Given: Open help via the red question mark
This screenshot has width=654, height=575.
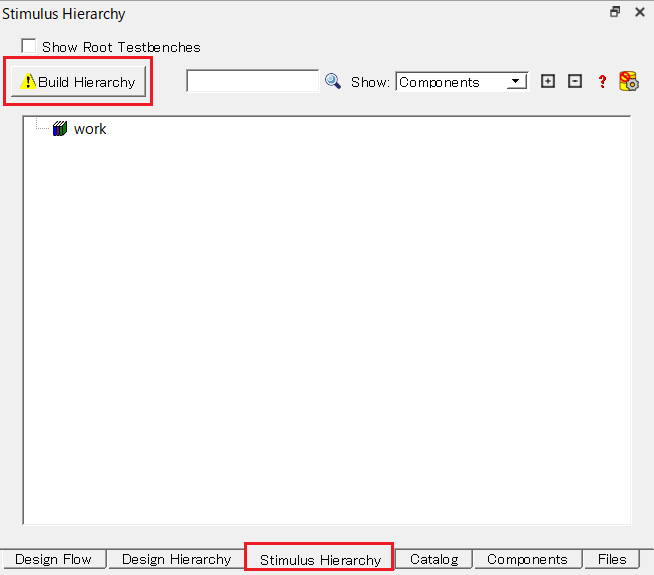Looking at the screenshot, I should 602,82.
